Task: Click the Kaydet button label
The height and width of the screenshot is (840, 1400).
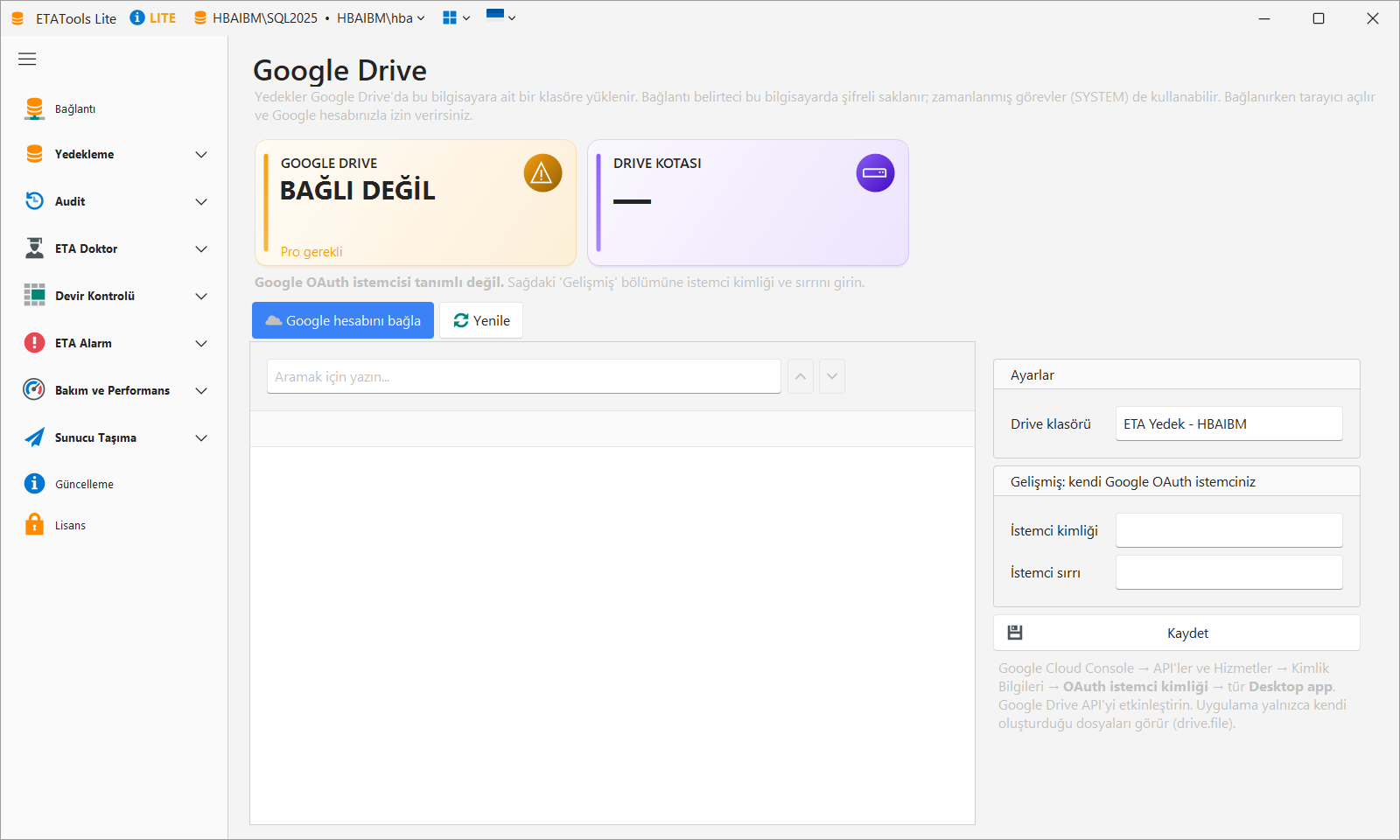Action: click(x=1187, y=633)
